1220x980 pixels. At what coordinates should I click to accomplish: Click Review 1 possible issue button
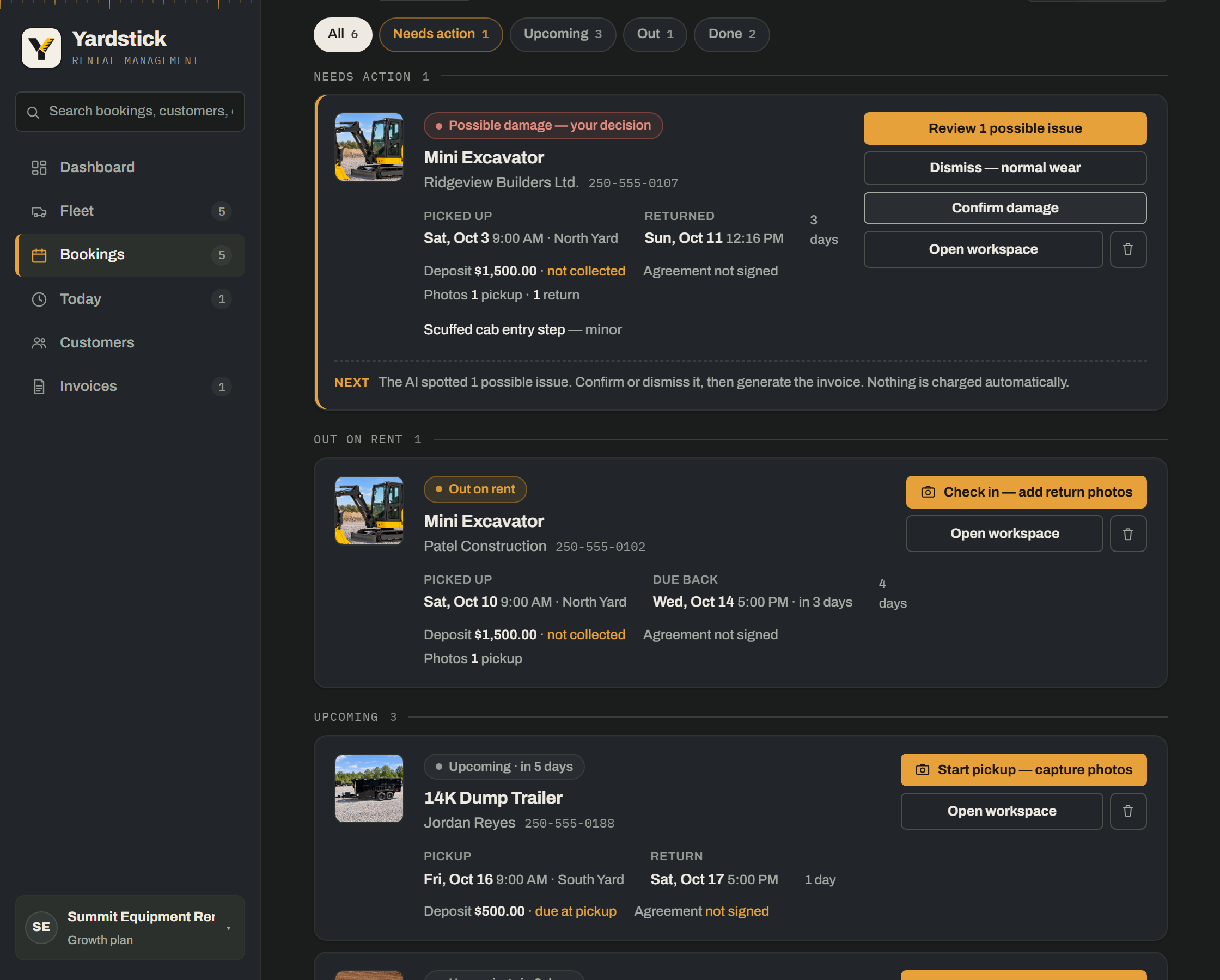1005,128
